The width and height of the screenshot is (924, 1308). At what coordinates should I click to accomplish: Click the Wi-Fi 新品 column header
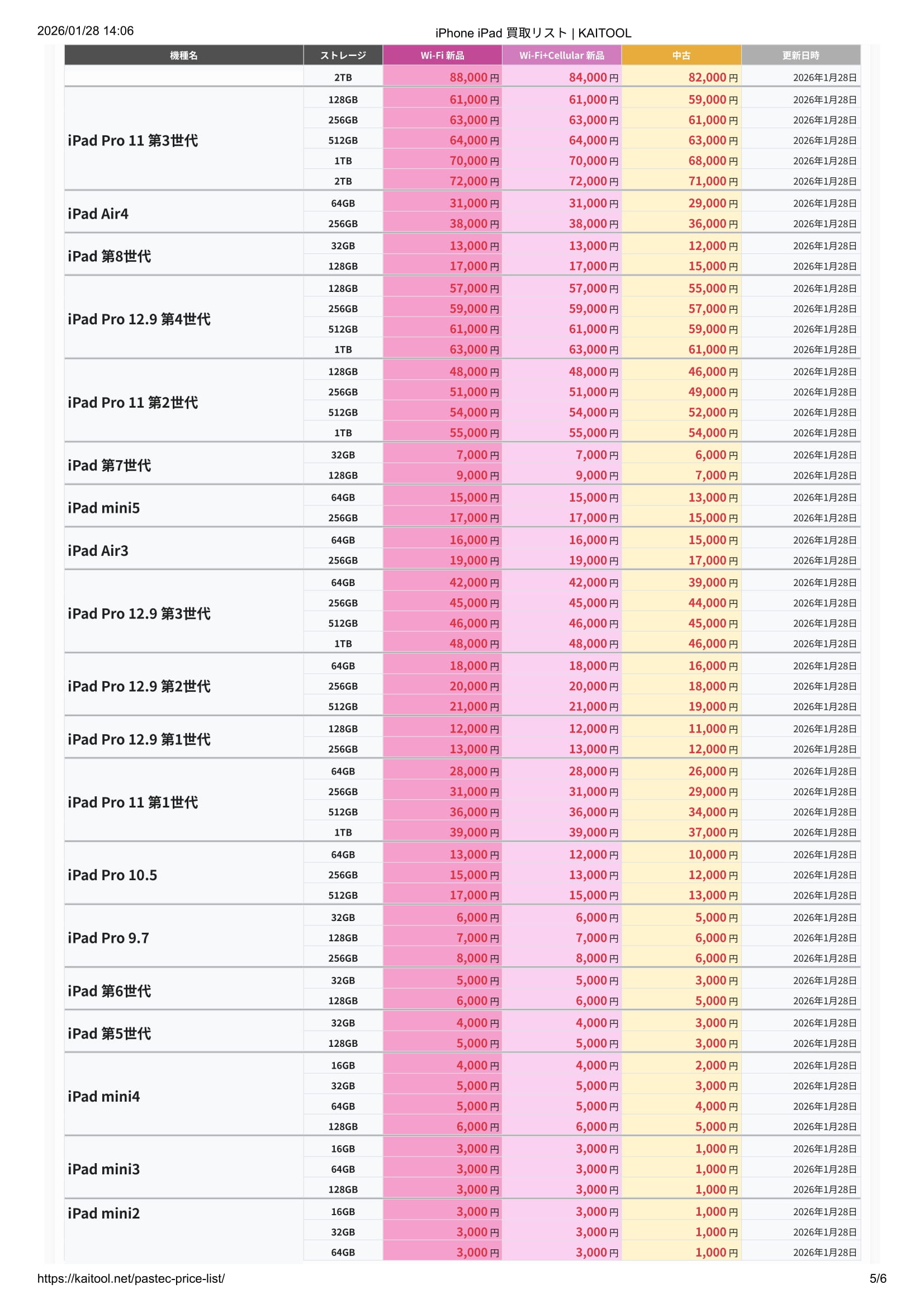[x=442, y=55]
